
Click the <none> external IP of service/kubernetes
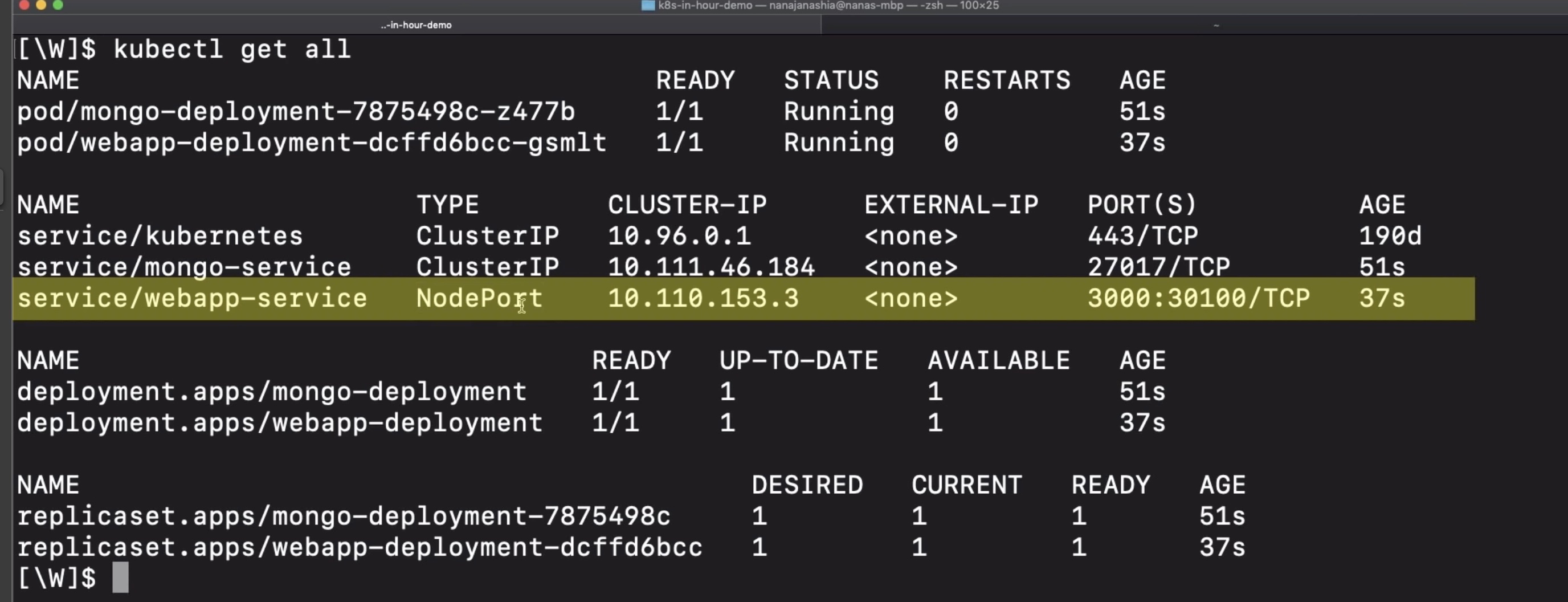pyautogui.click(x=910, y=236)
